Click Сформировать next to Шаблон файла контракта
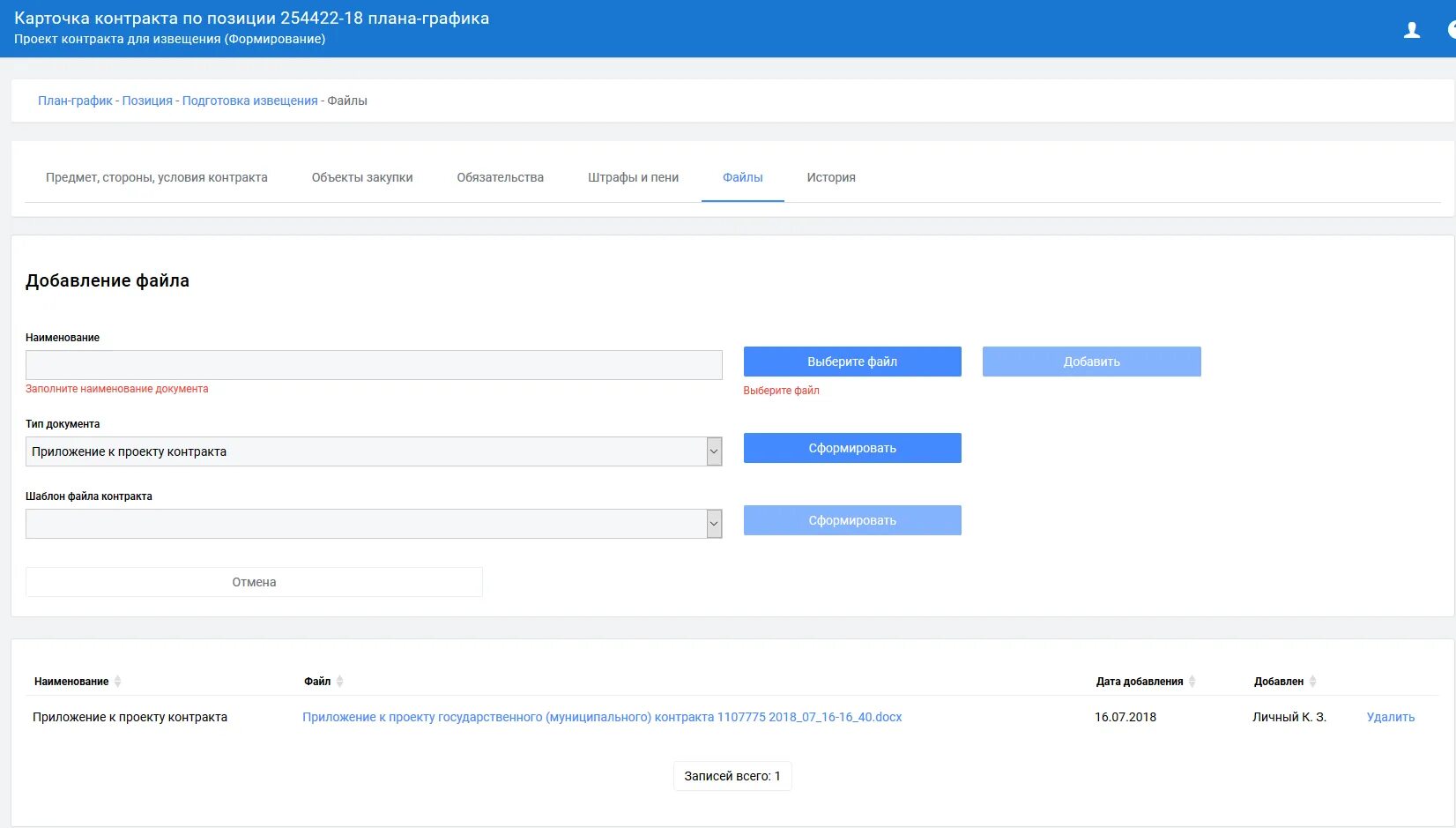The height and width of the screenshot is (828, 1456). tap(852, 520)
